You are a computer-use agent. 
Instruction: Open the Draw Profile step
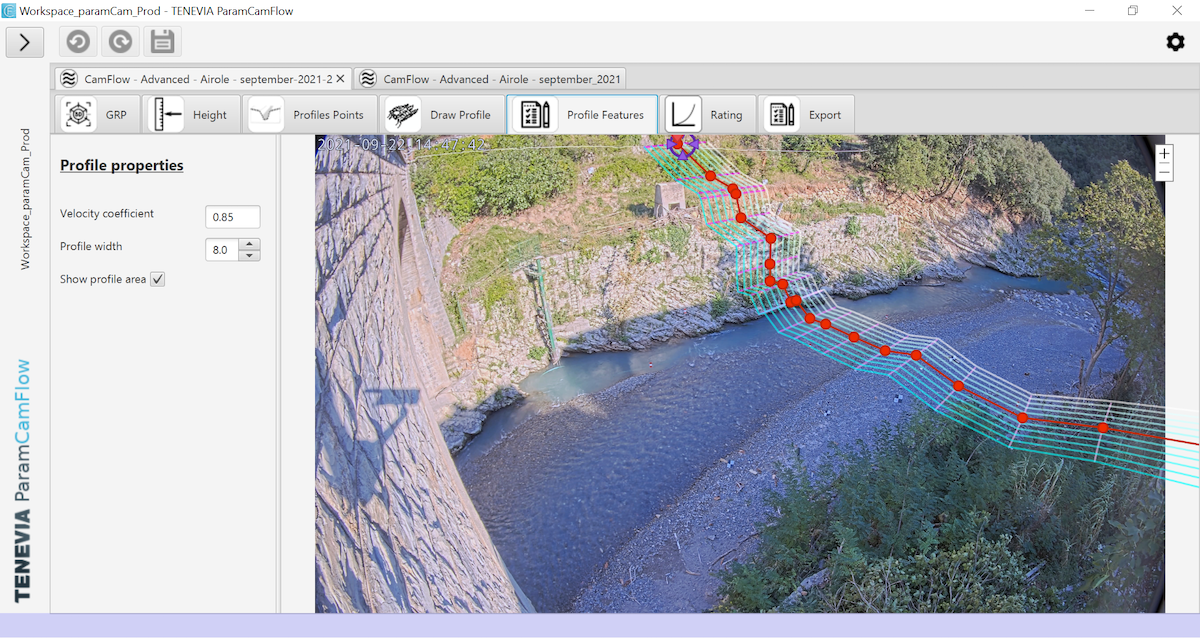pos(441,115)
